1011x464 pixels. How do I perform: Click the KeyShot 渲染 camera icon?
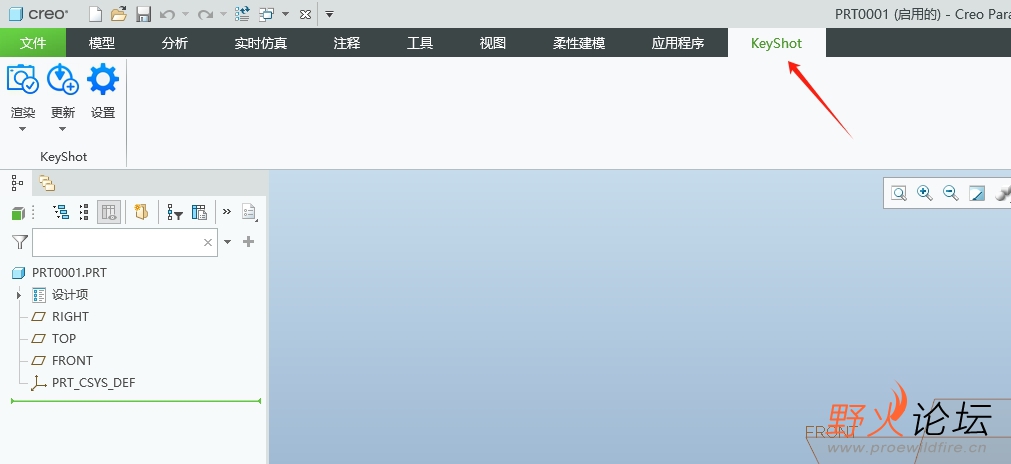click(23, 79)
